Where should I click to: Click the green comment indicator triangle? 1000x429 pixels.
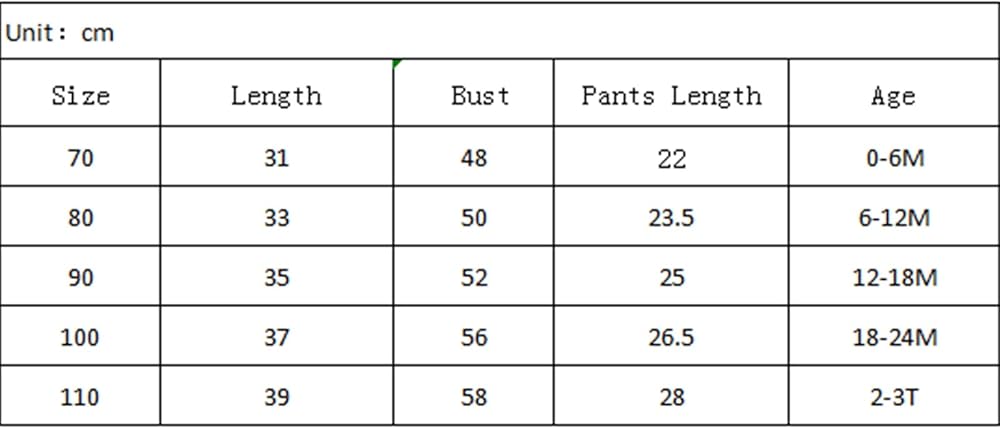tap(397, 62)
